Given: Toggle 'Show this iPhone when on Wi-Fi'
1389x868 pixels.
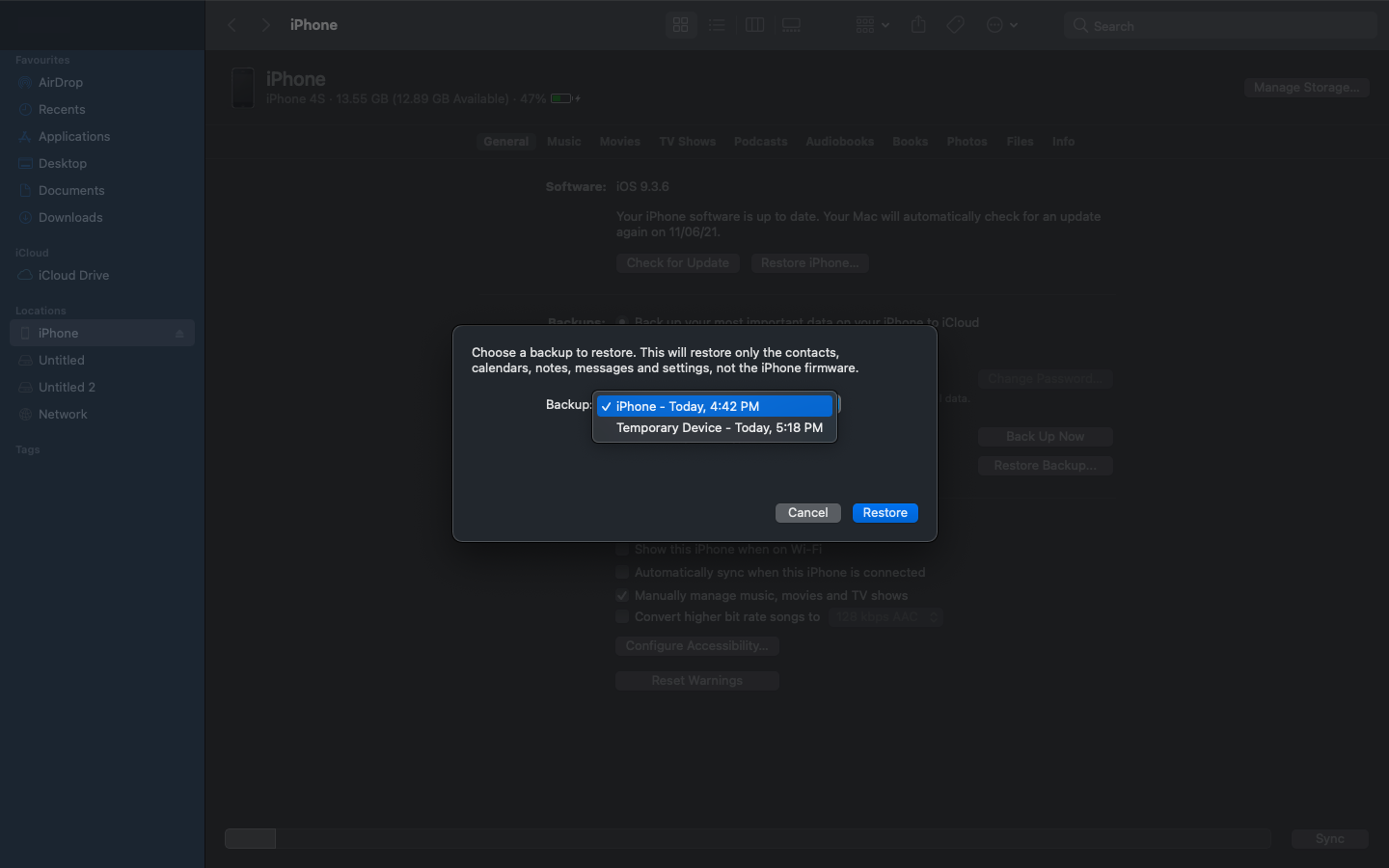Looking at the screenshot, I should tap(622, 550).
